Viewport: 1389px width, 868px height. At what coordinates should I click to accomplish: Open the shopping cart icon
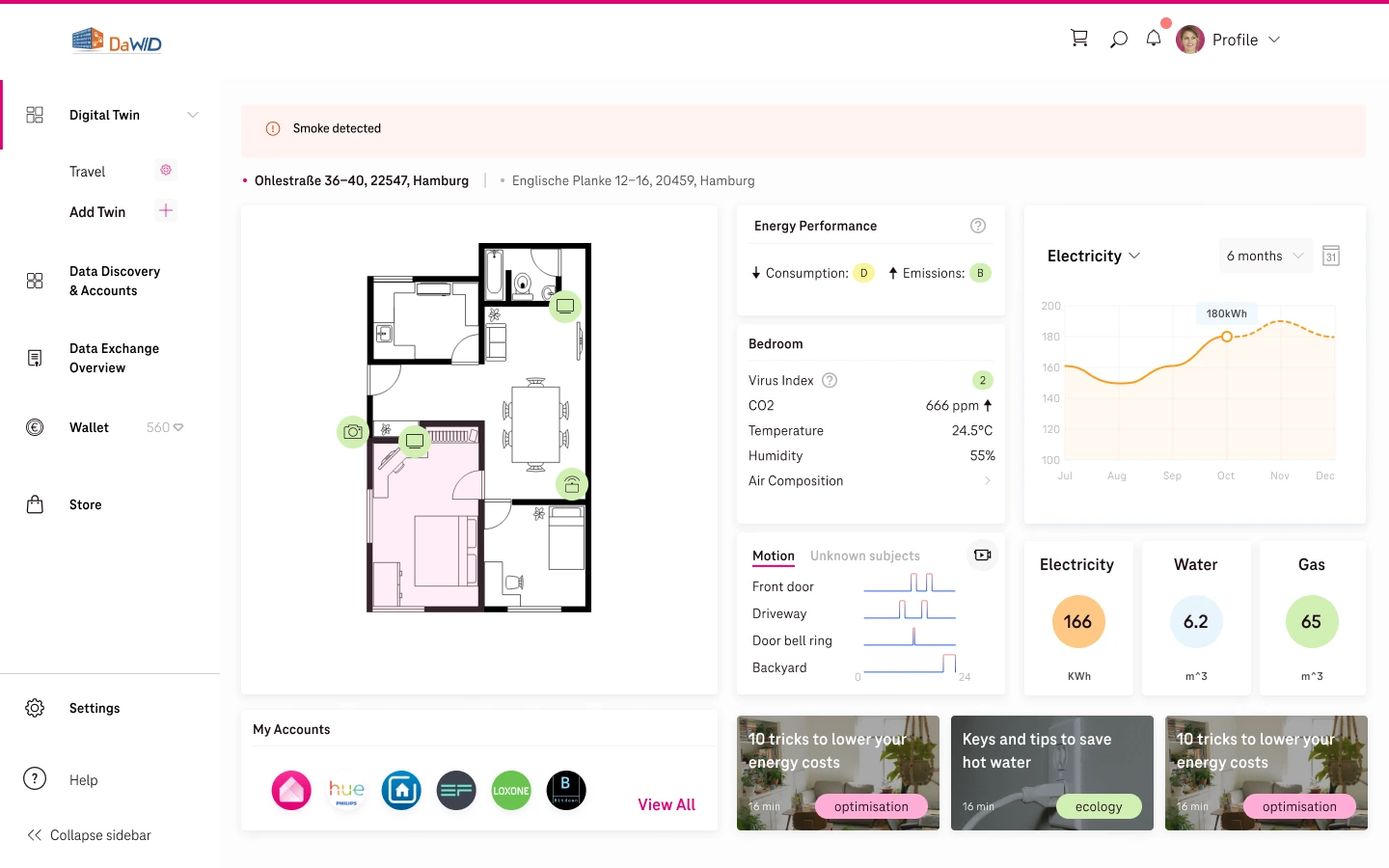tap(1079, 39)
